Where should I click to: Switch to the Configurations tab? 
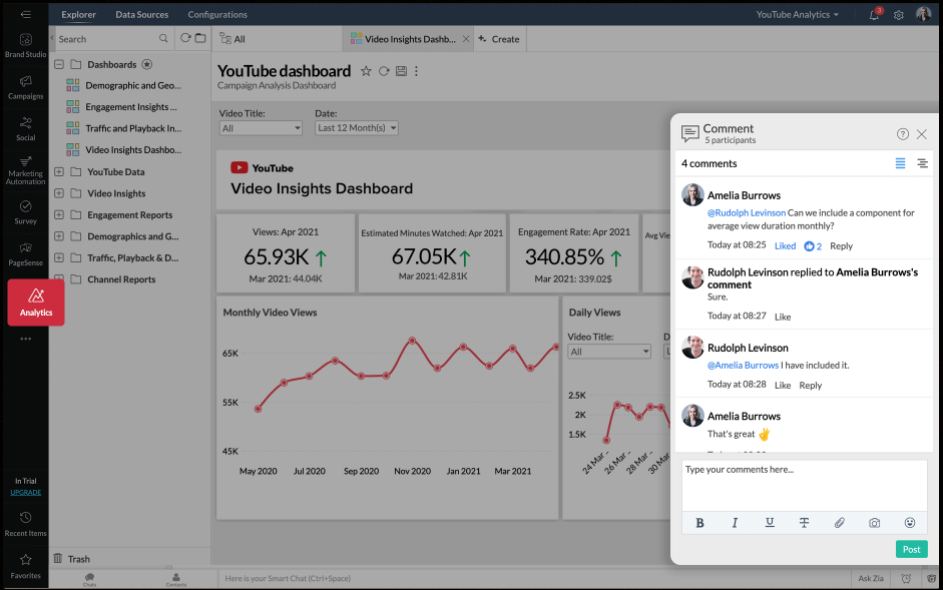[x=217, y=14]
